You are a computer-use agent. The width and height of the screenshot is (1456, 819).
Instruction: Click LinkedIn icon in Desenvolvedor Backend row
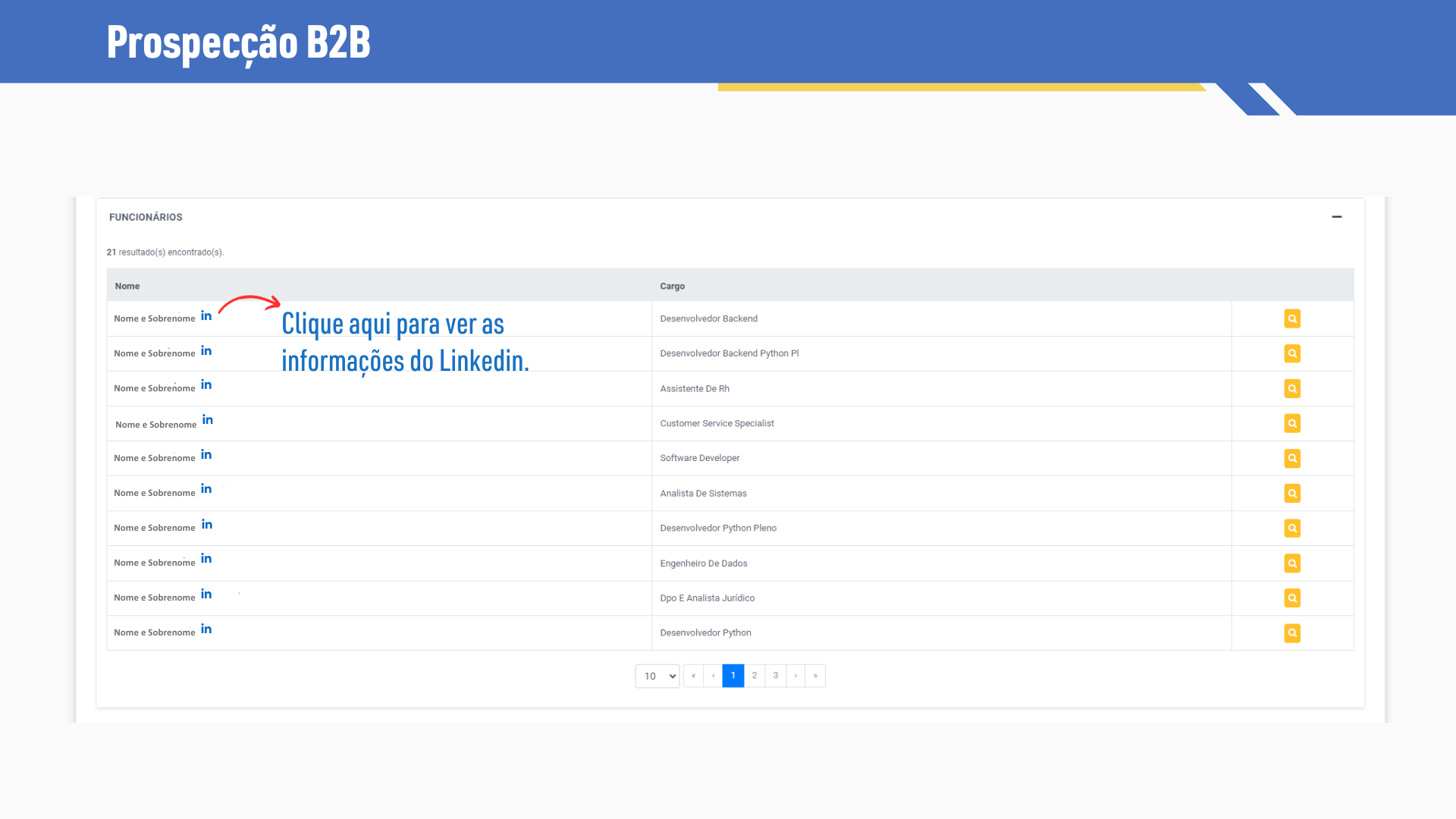[206, 316]
